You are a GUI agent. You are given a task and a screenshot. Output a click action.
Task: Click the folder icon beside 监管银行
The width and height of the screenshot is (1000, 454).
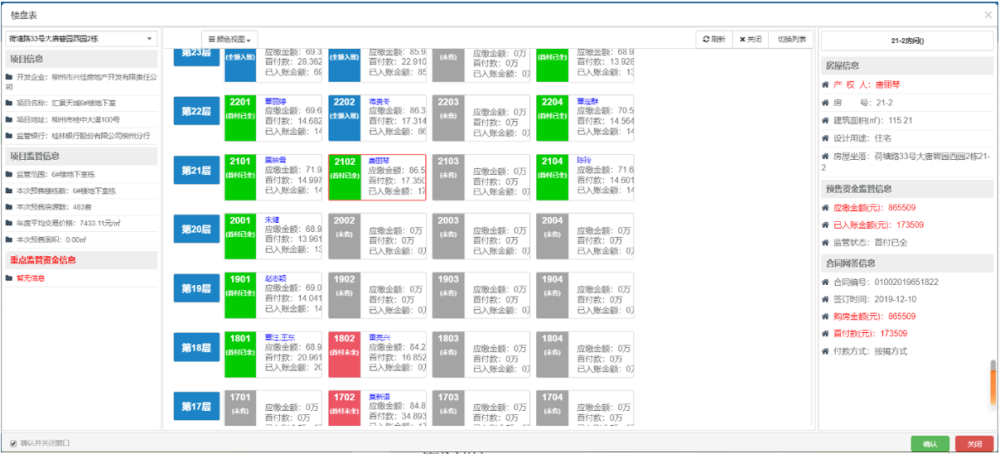9,136
